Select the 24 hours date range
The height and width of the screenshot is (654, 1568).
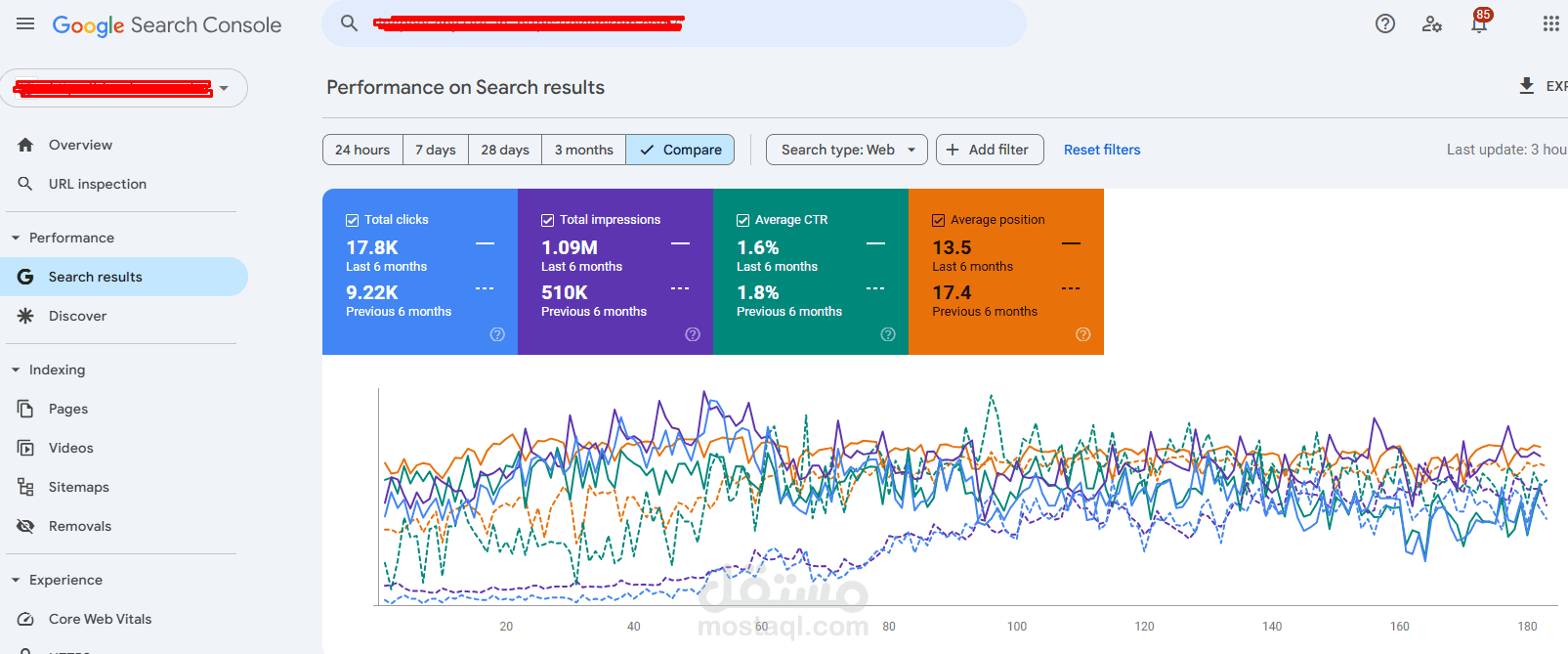coord(362,150)
